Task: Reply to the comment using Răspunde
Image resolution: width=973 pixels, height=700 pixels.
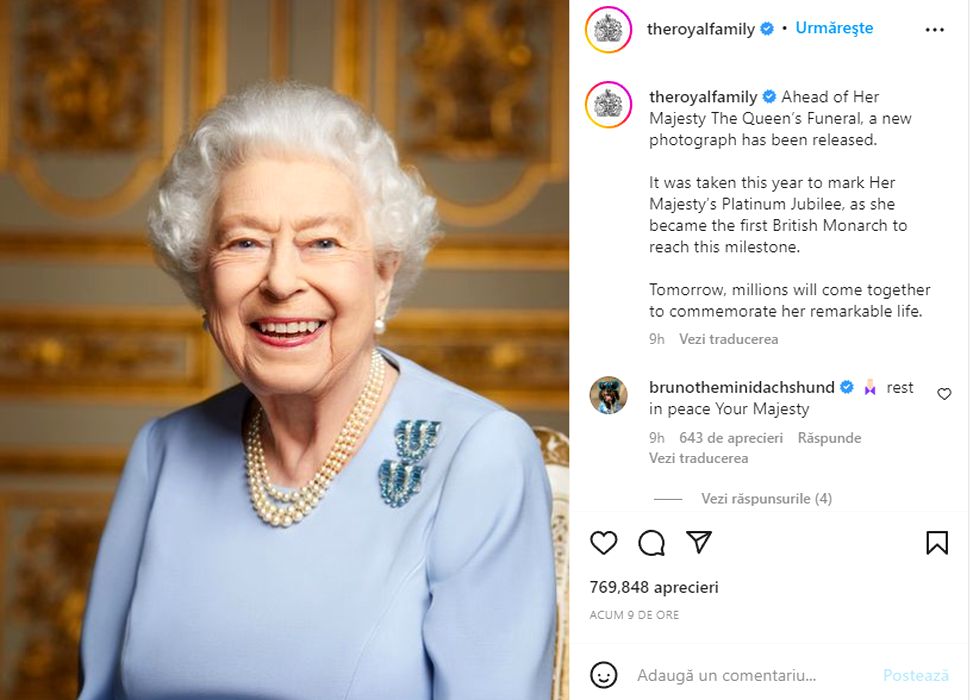Action: pyautogui.click(x=829, y=438)
